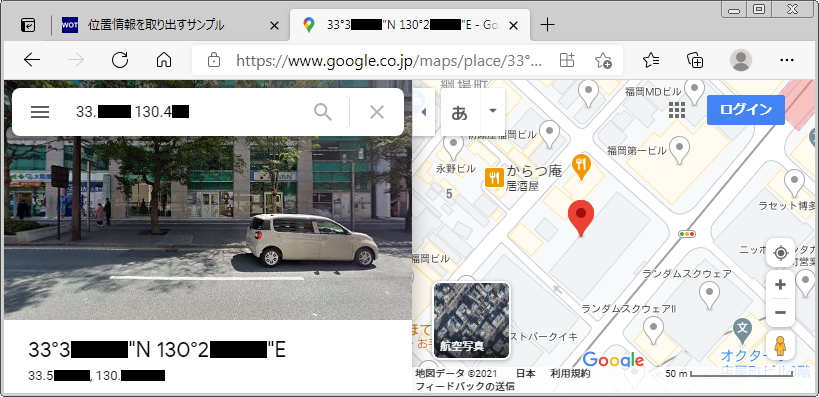Click the address bar URL field
This screenshot has height=397, width=819.
coord(389,61)
